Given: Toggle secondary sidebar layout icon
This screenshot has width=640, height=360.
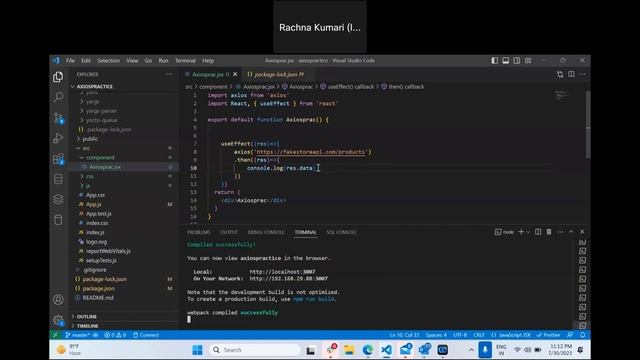Looking at the screenshot, I should 517,60.
